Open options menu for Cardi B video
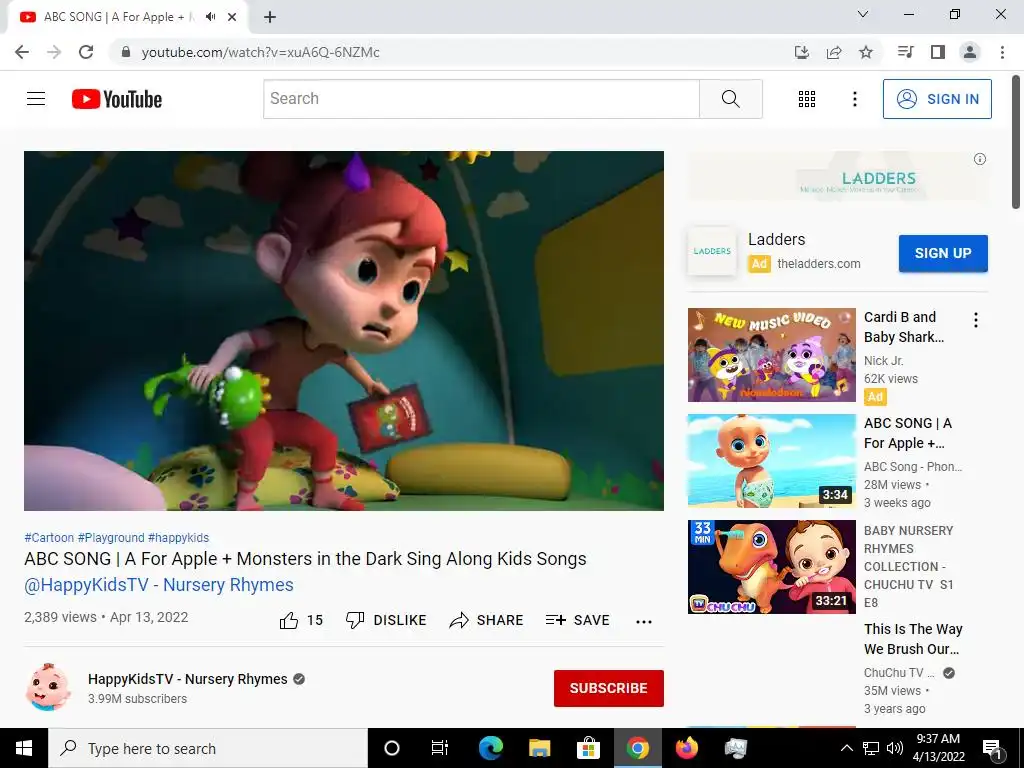This screenshot has width=1024, height=768. [x=976, y=320]
